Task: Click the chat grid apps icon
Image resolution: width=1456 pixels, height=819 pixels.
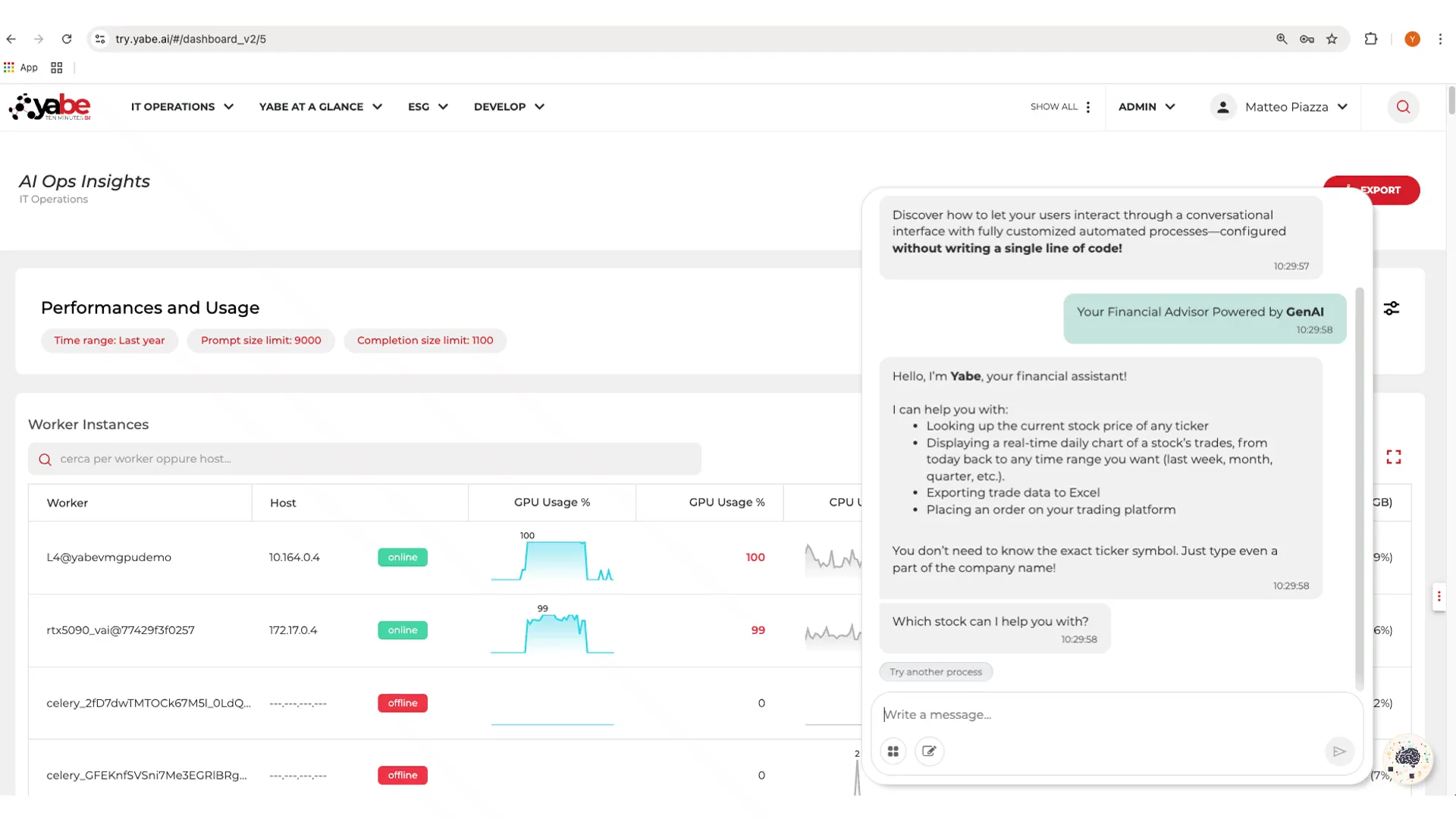Action: click(893, 751)
